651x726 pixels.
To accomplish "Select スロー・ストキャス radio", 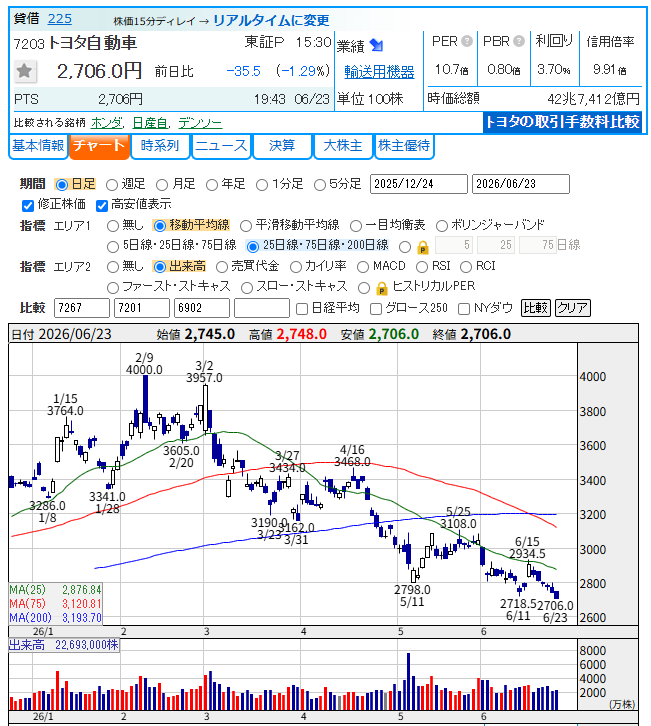I will 247,288.
